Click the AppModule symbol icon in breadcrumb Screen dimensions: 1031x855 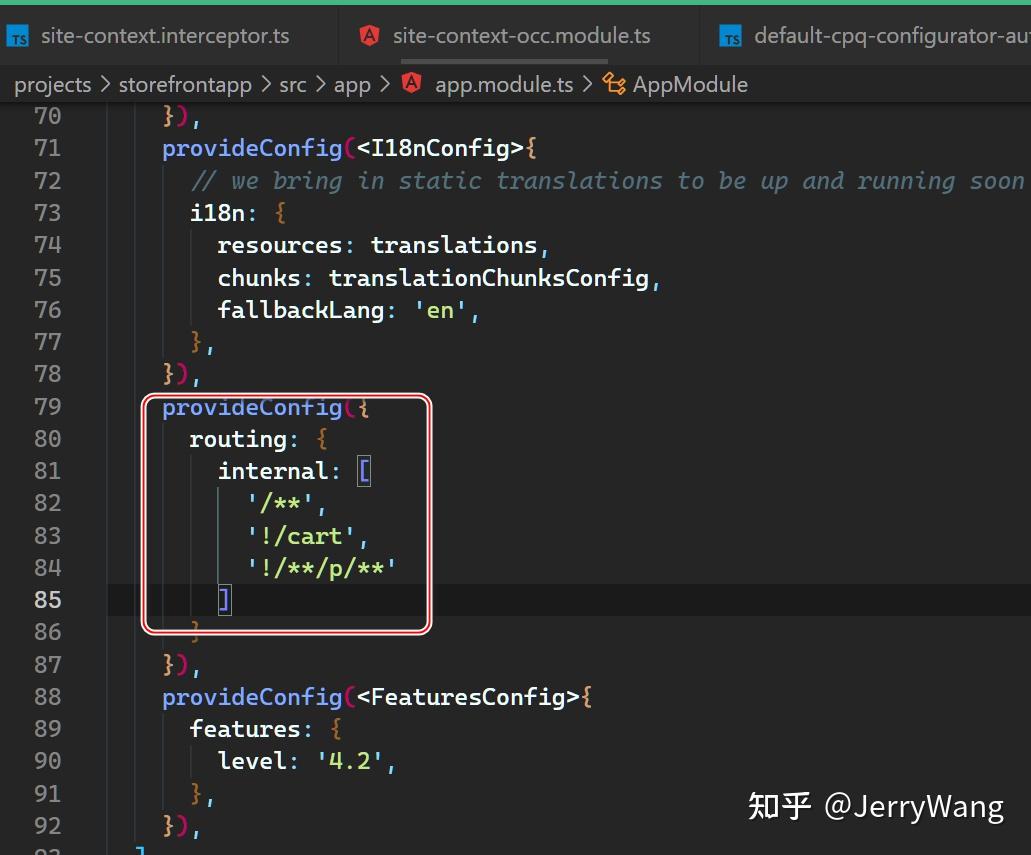point(616,84)
